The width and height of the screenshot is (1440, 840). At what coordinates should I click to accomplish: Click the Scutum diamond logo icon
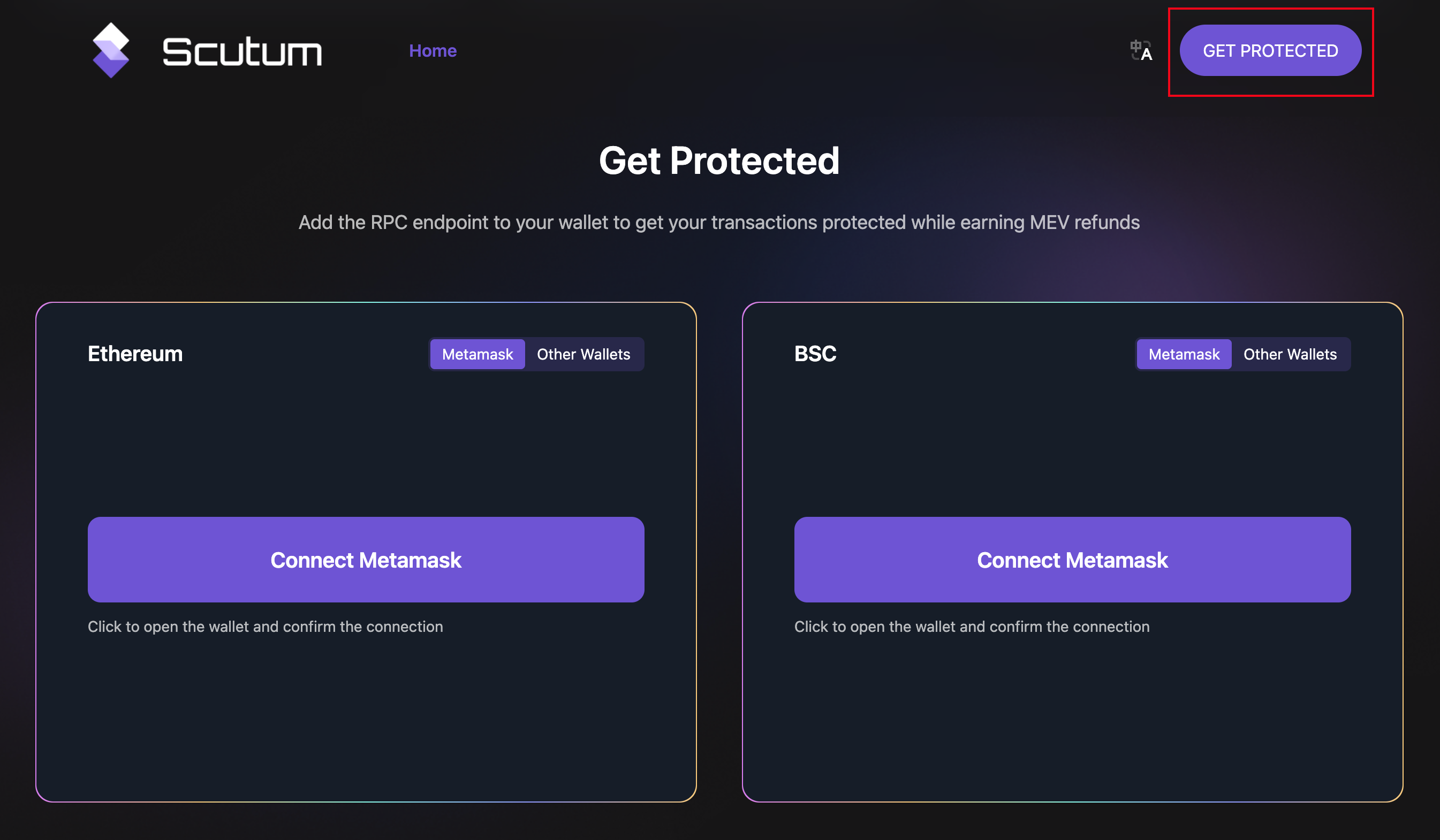click(x=111, y=50)
